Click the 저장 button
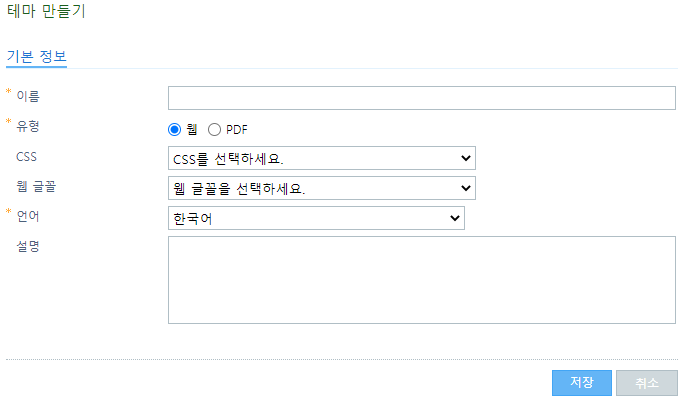The height and width of the screenshot is (401, 682). tap(582, 383)
